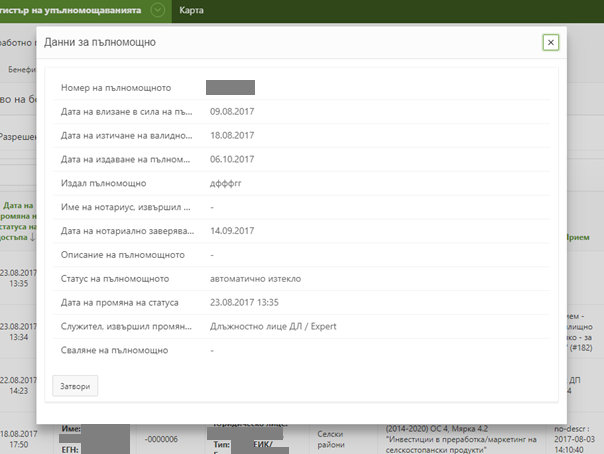Select issuer value дфффгг

point(226,183)
